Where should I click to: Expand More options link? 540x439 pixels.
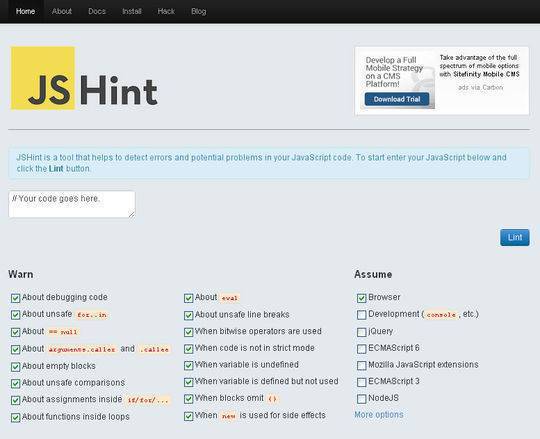(378, 415)
